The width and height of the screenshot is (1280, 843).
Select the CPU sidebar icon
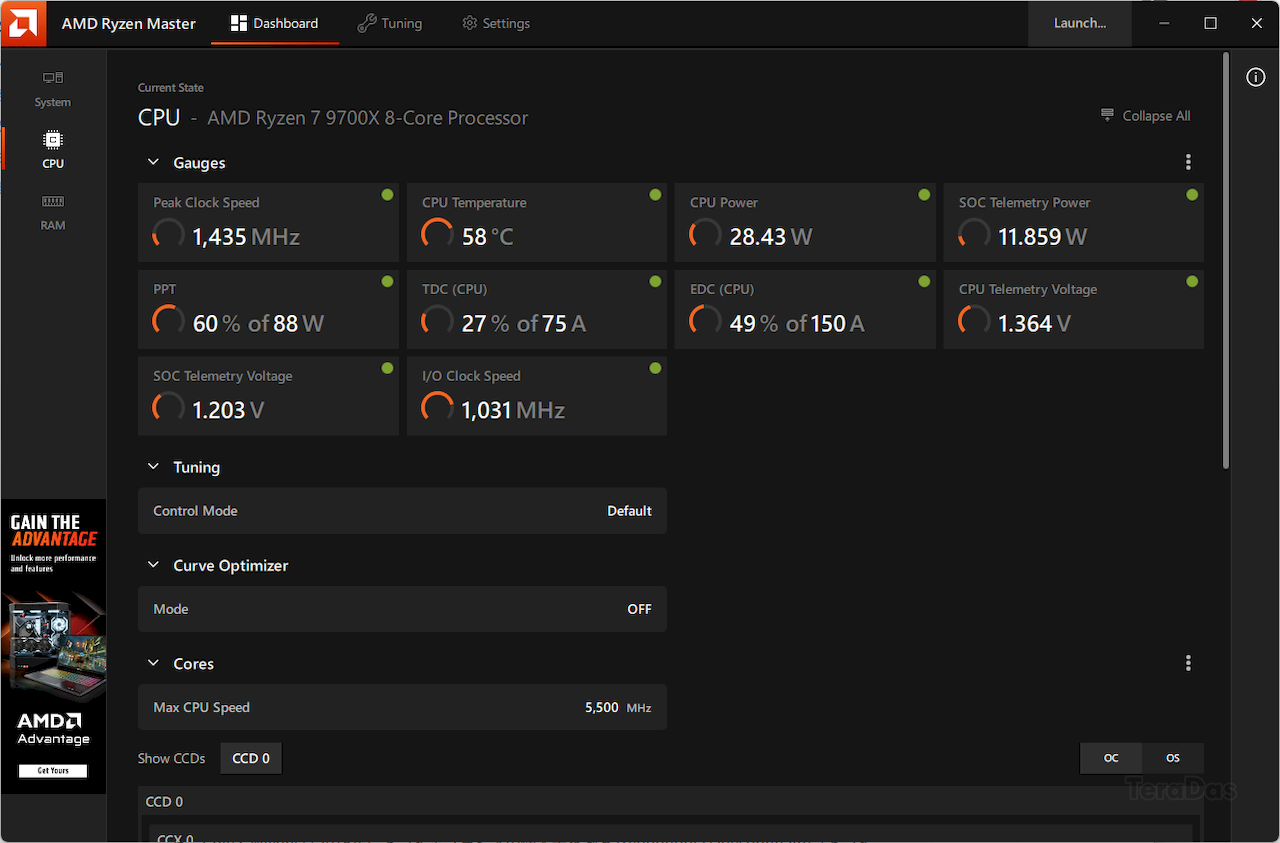pos(53,148)
